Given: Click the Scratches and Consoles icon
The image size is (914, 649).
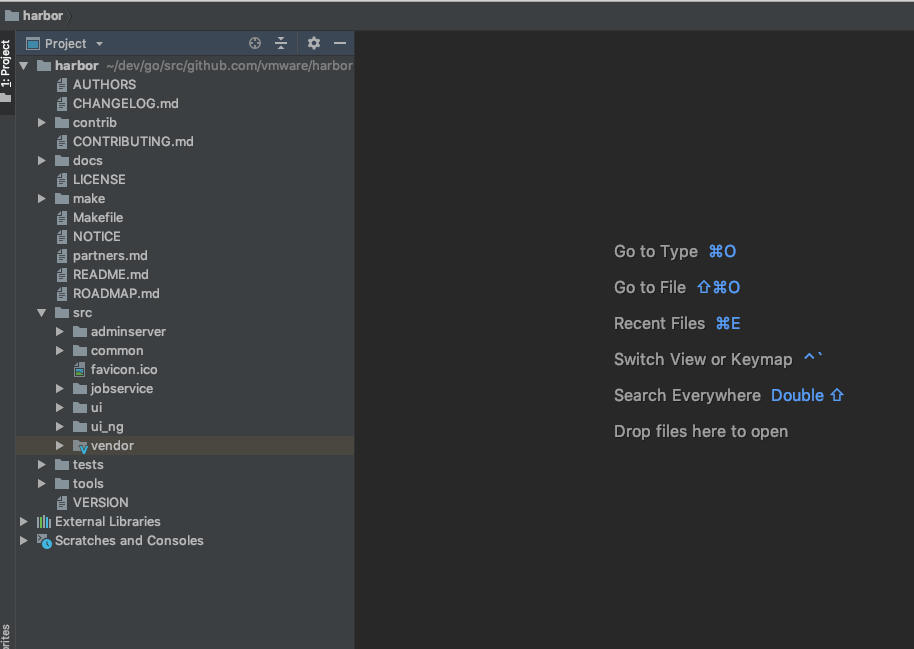Looking at the screenshot, I should (x=43, y=540).
